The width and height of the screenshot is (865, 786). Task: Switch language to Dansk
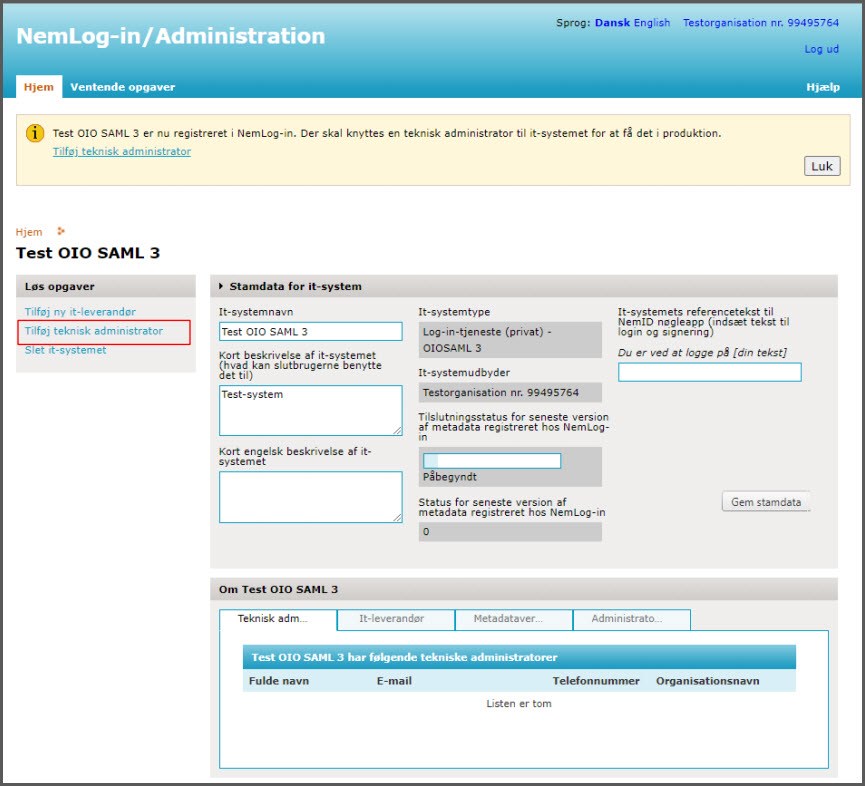pyautogui.click(x=612, y=23)
